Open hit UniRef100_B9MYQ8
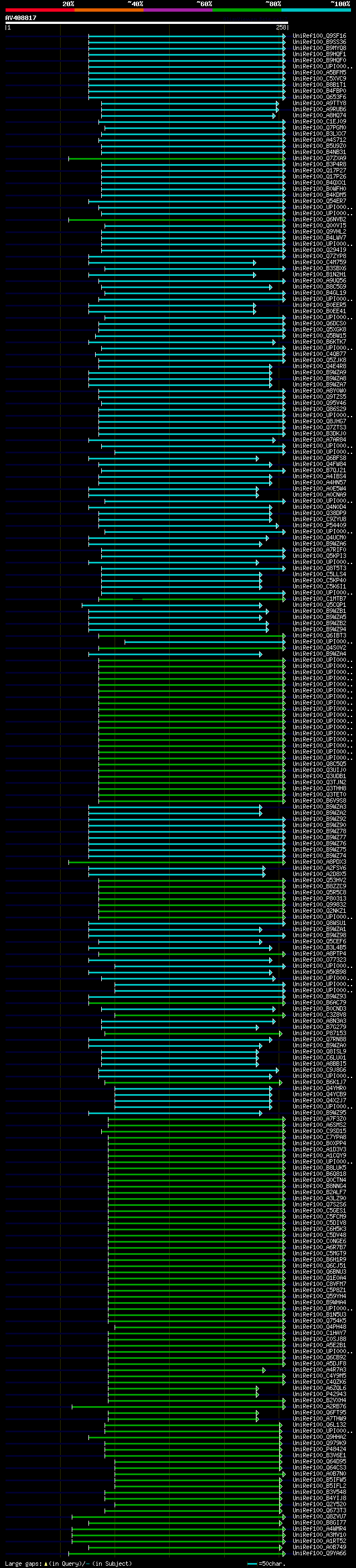This screenshot has height=1568, width=356. tap(319, 48)
